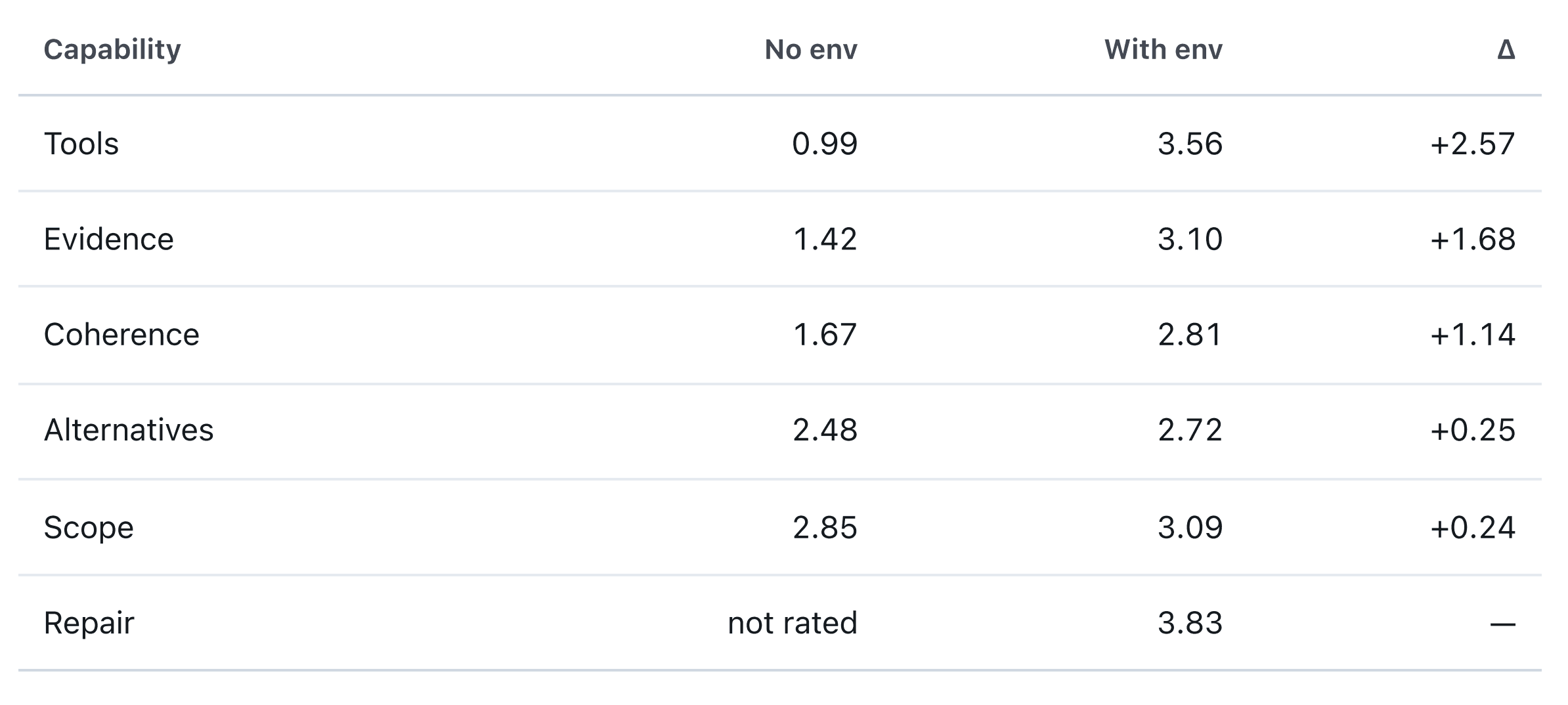Viewport: 1568px width, 705px height.
Task: Click the +0.24 Scope delta value
Action: (1473, 527)
